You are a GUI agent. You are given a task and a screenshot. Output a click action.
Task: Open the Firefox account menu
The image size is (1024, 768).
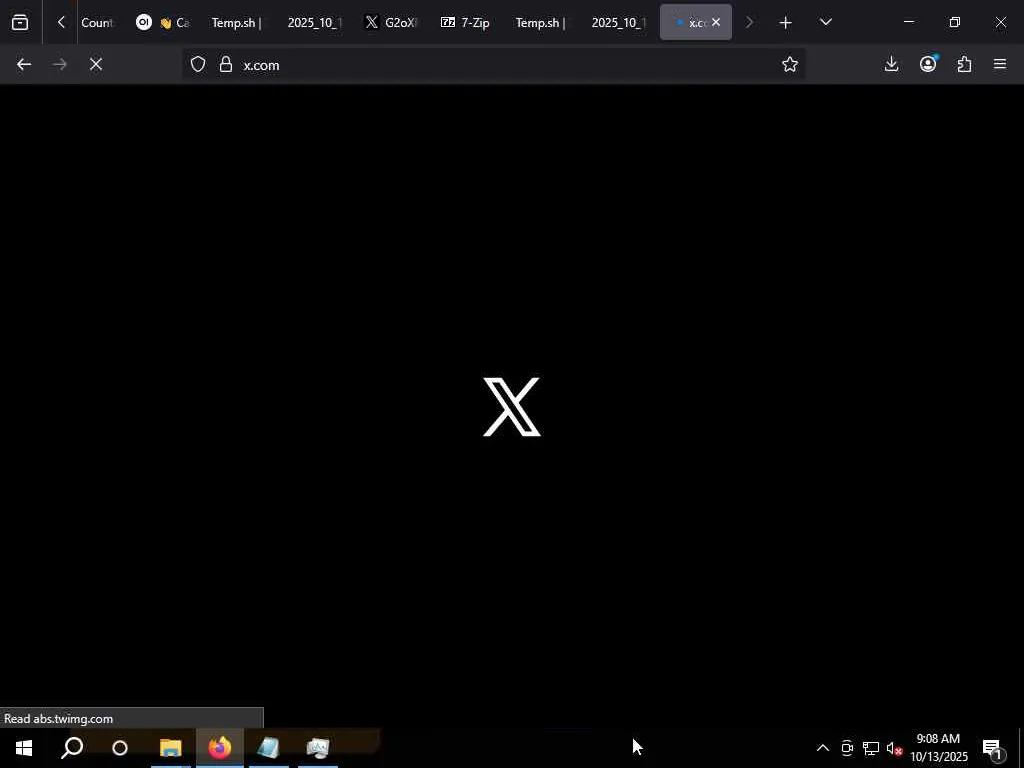tap(928, 65)
